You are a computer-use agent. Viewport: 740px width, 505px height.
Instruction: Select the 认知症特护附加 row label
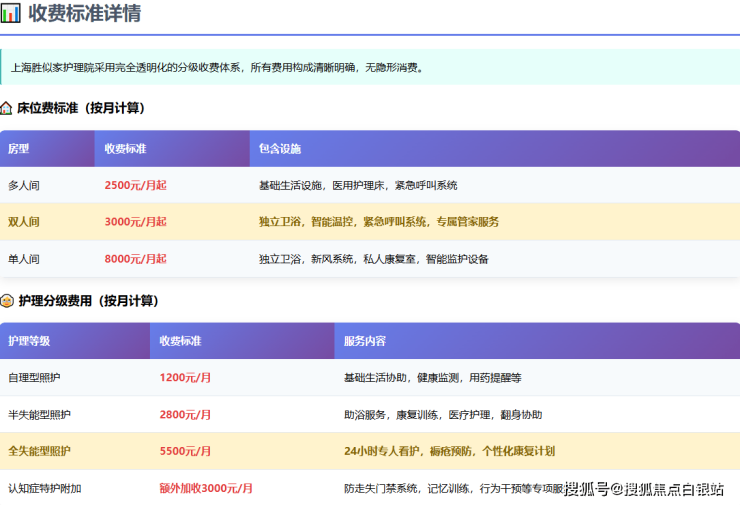click(44, 488)
